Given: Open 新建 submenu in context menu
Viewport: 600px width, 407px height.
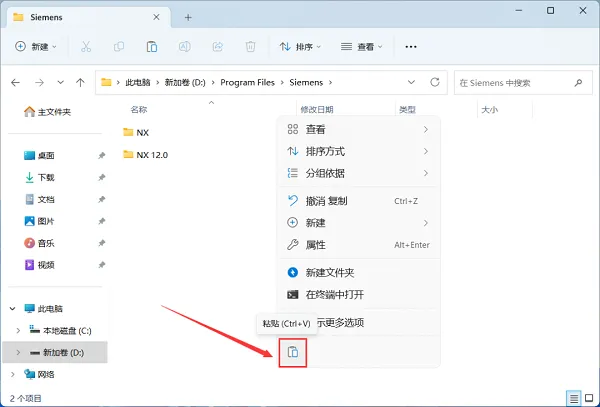Looking at the screenshot, I should (x=359, y=223).
